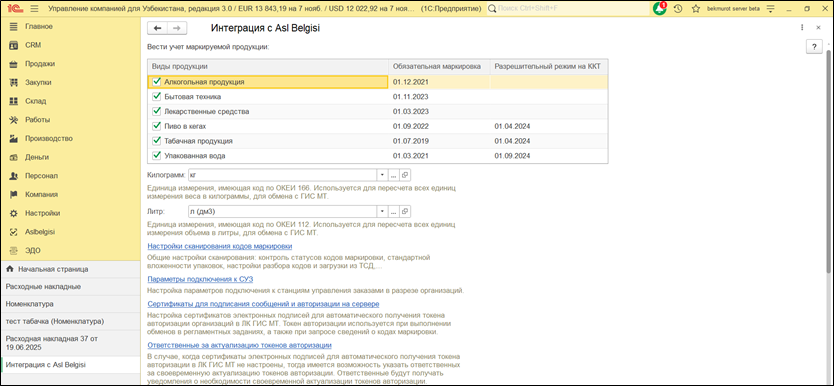This screenshot has height=386, width=834.
Task: Uncheck Лекарственные средства checkbox
Action: coord(156,112)
